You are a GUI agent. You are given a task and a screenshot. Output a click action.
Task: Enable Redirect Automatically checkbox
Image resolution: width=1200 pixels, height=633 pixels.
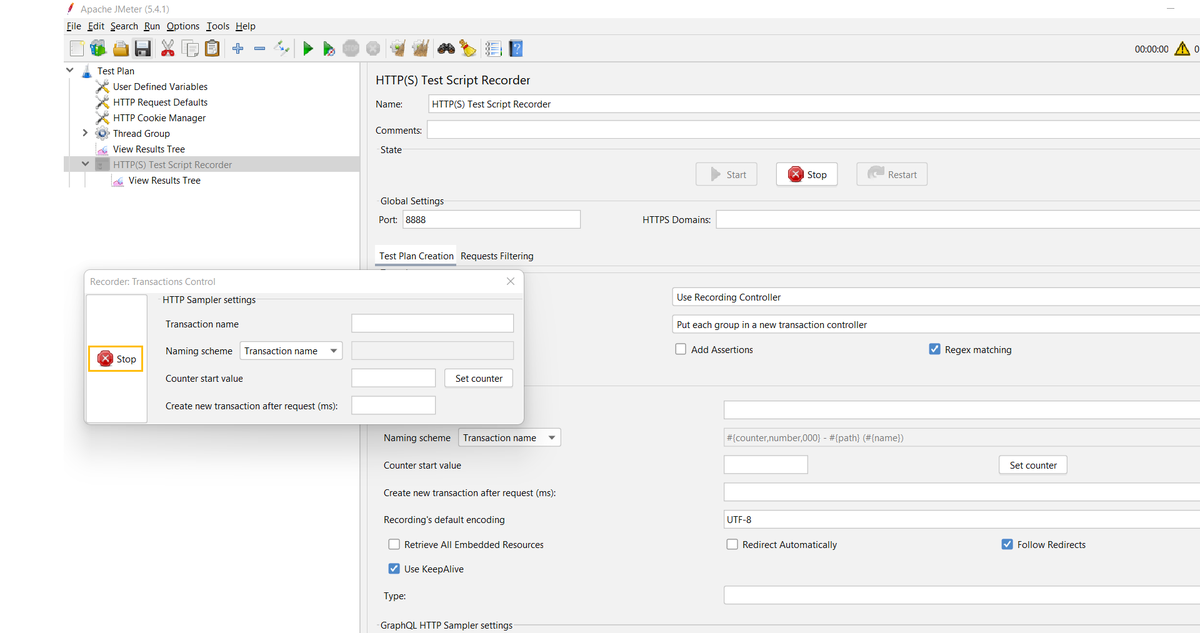(733, 544)
